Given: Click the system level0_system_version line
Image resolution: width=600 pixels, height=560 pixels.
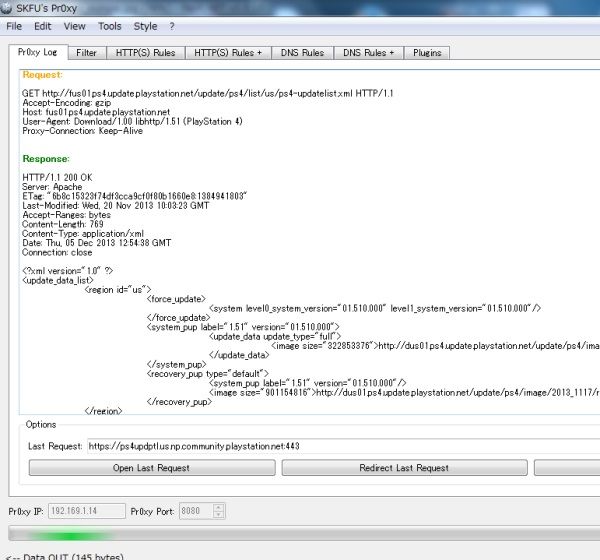Looking at the screenshot, I should [375, 309].
